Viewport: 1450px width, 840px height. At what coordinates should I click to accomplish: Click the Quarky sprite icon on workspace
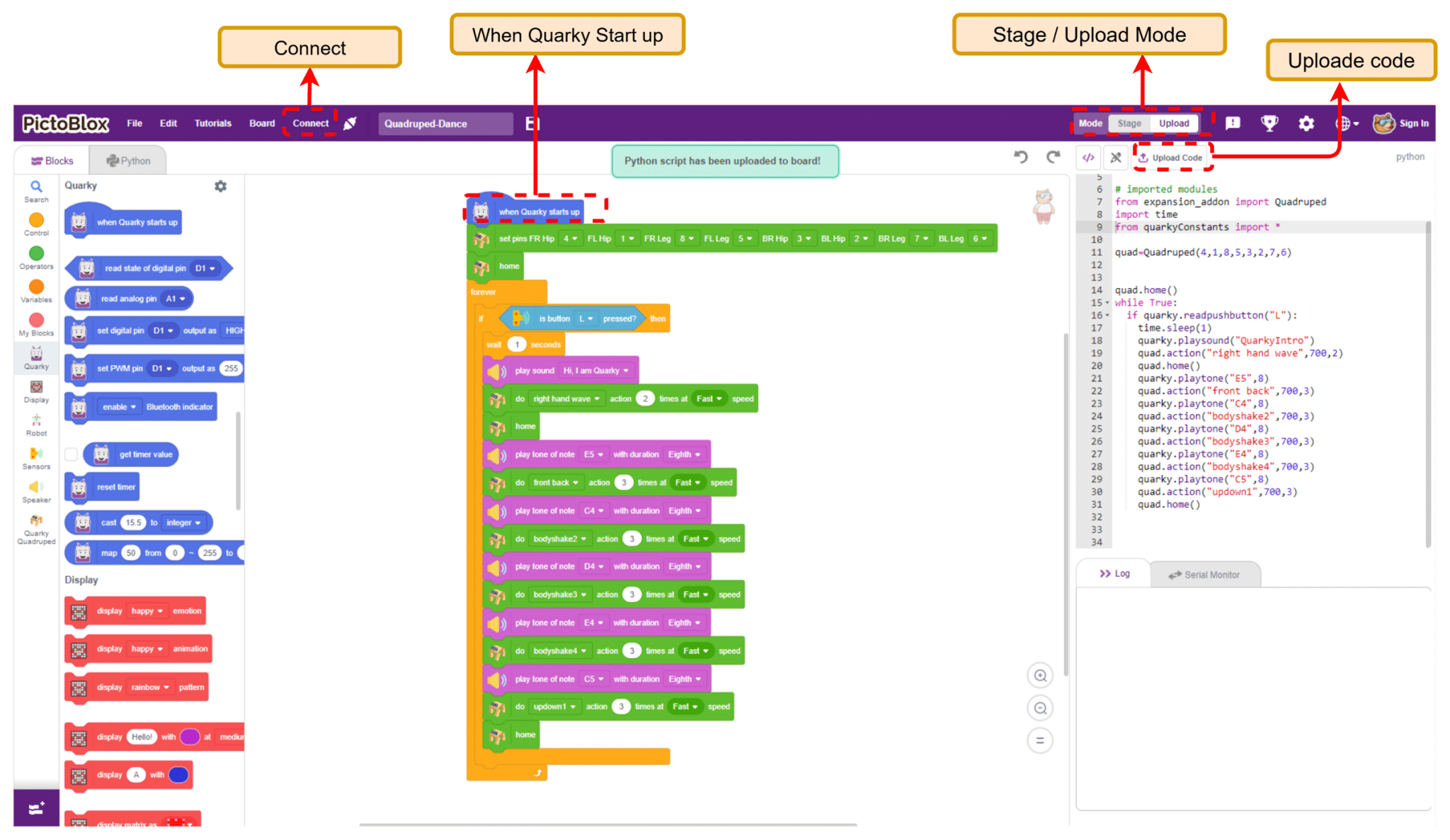coord(1044,206)
